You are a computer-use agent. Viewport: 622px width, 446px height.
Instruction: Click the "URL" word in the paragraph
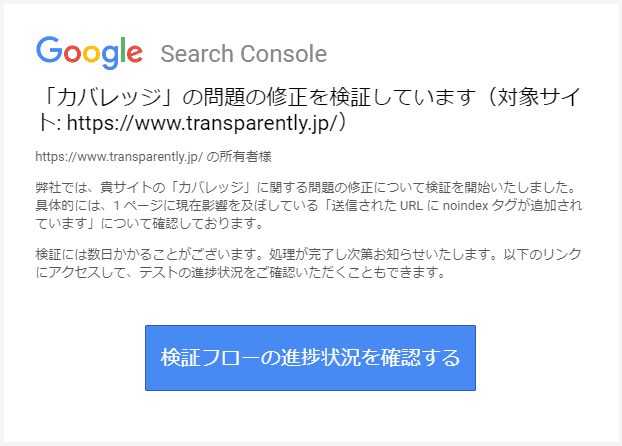pos(411,206)
